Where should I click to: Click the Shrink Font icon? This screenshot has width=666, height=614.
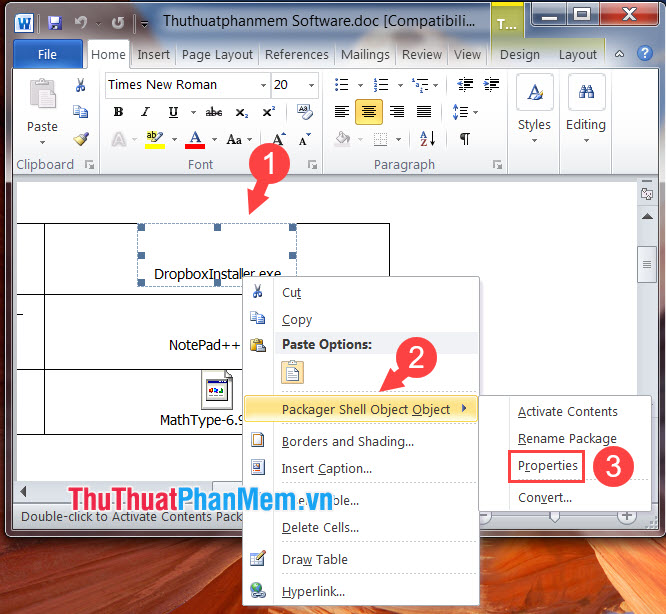pyautogui.click(x=305, y=139)
